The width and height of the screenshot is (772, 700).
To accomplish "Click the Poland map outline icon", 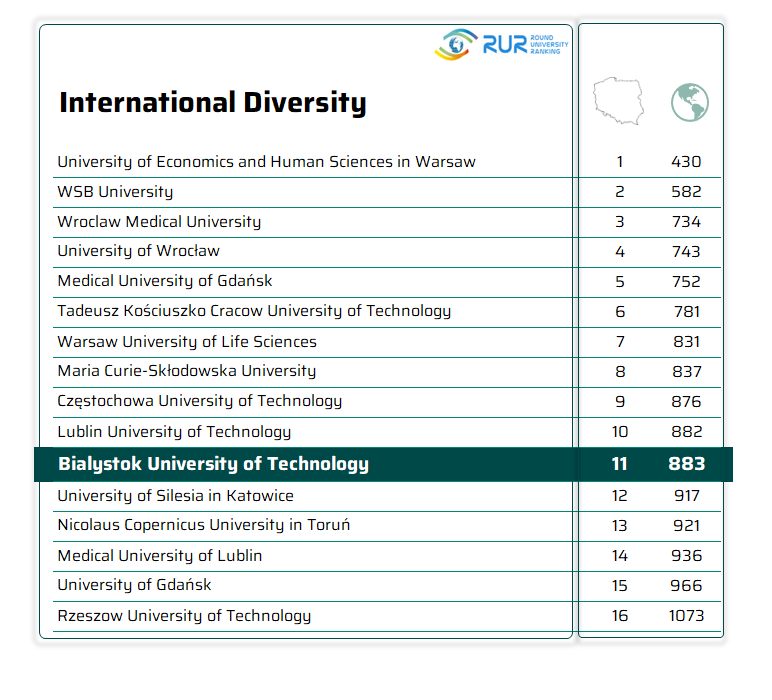I will (x=618, y=101).
